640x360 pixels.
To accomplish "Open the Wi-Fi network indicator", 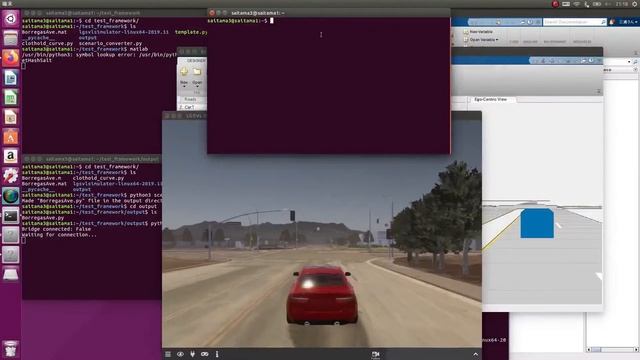I will pyautogui.click(x=576, y=4).
